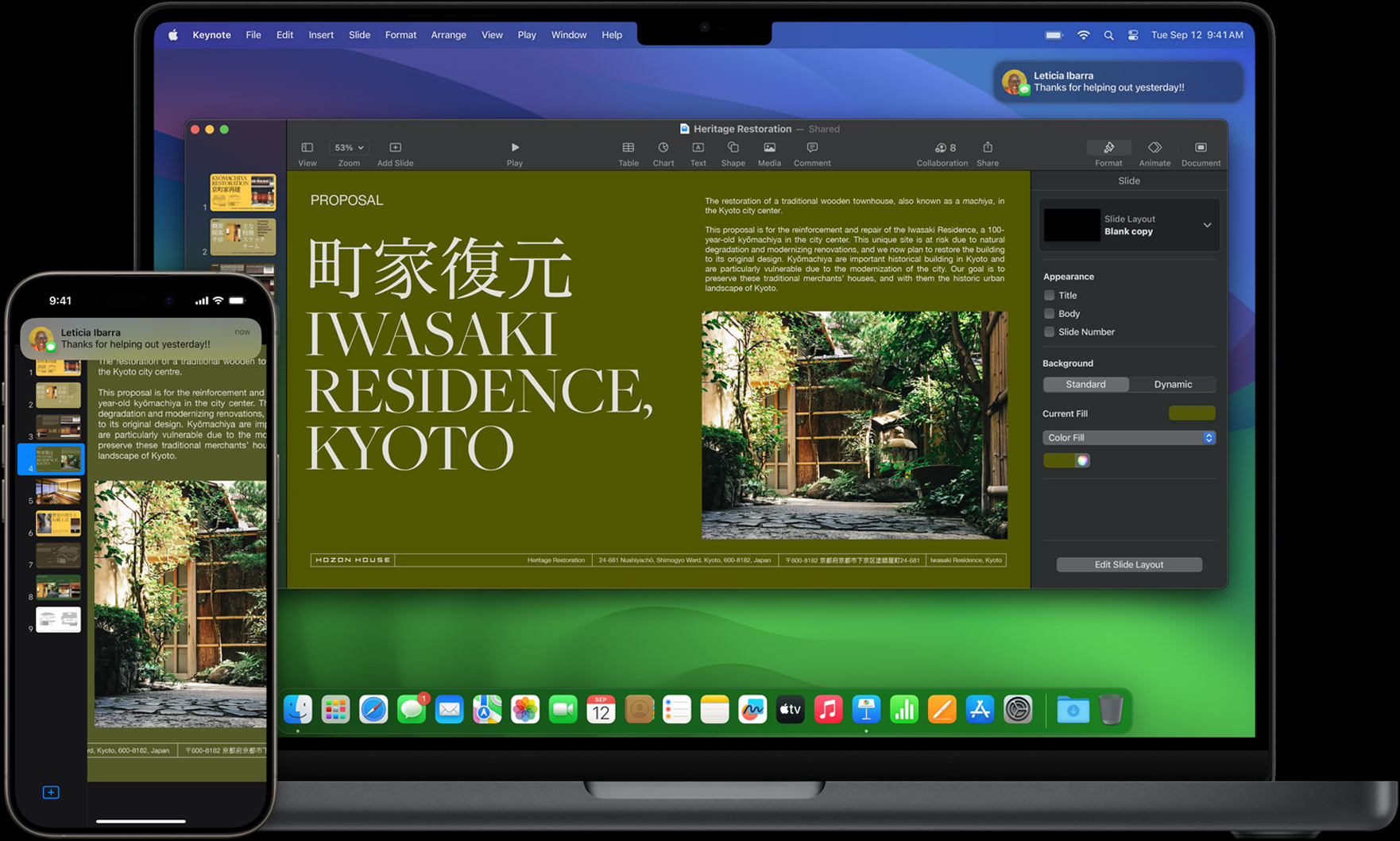Enable the Title checkbox under Appearance
Screen dimensions: 1400x841
coord(1049,295)
